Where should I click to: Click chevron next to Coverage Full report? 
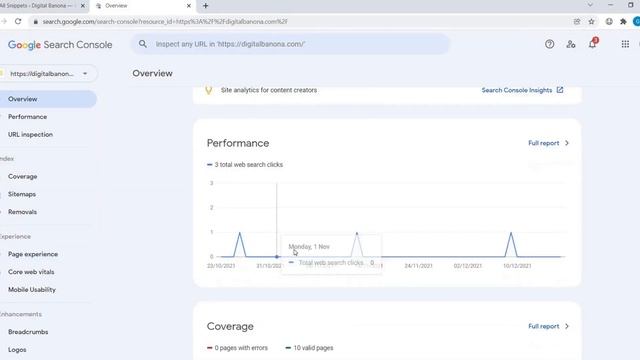click(x=567, y=326)
